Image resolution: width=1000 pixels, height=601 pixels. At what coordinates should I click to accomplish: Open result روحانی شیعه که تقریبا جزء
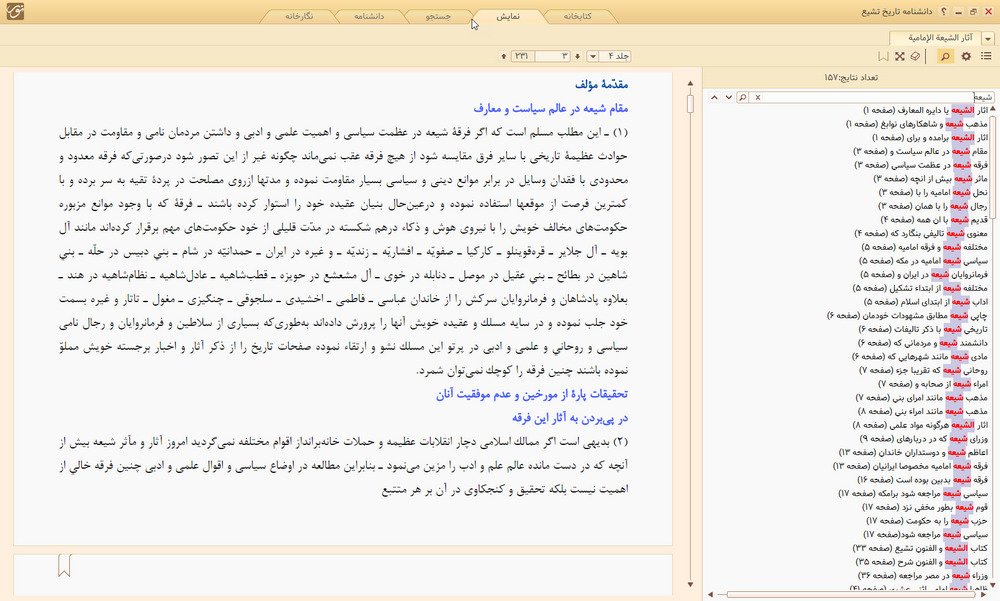(x=923, y=371)
